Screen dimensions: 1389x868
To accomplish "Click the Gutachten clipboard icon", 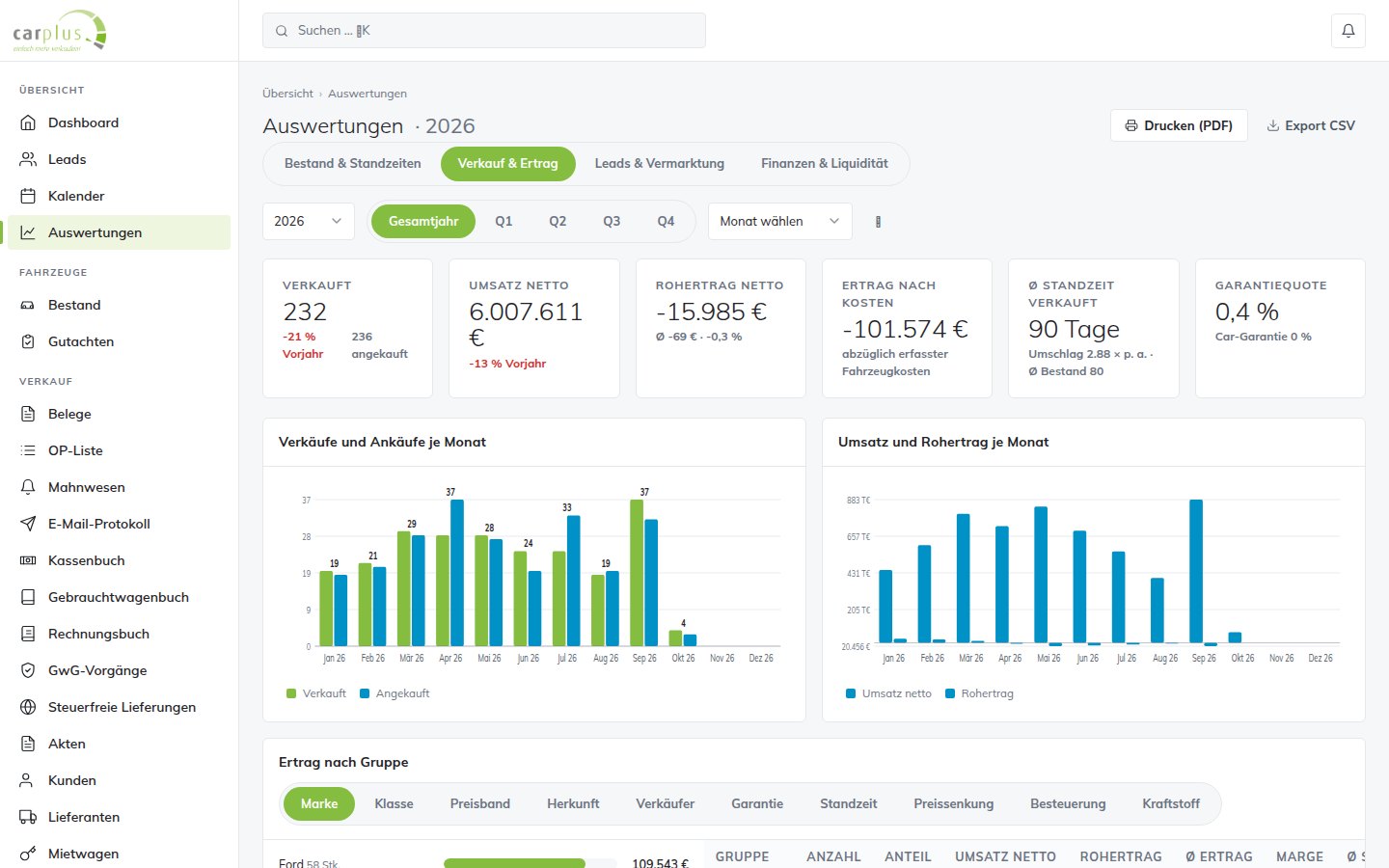I will pos(28,341).
